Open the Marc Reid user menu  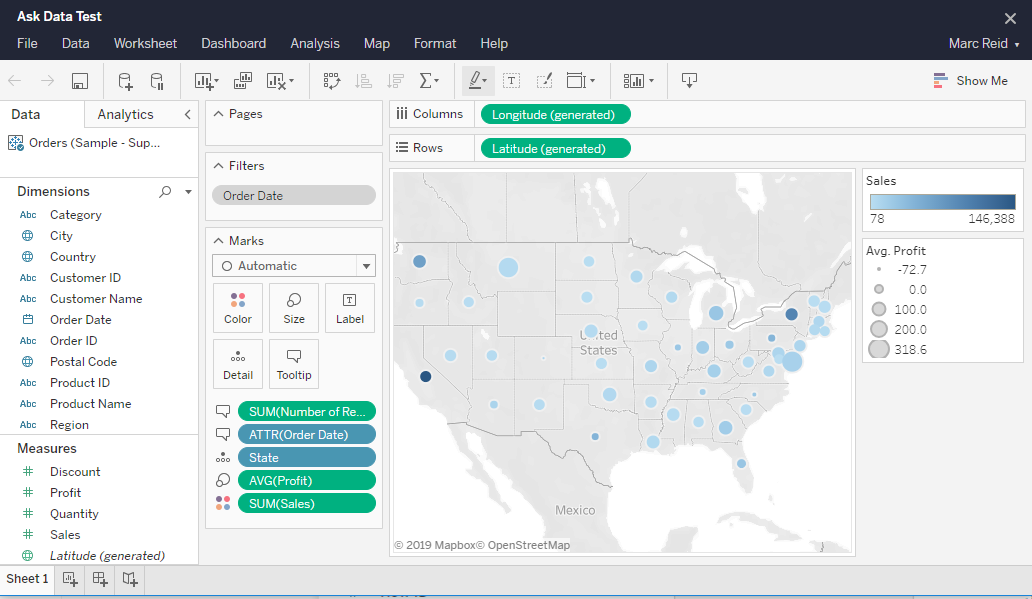click(984, 44)
